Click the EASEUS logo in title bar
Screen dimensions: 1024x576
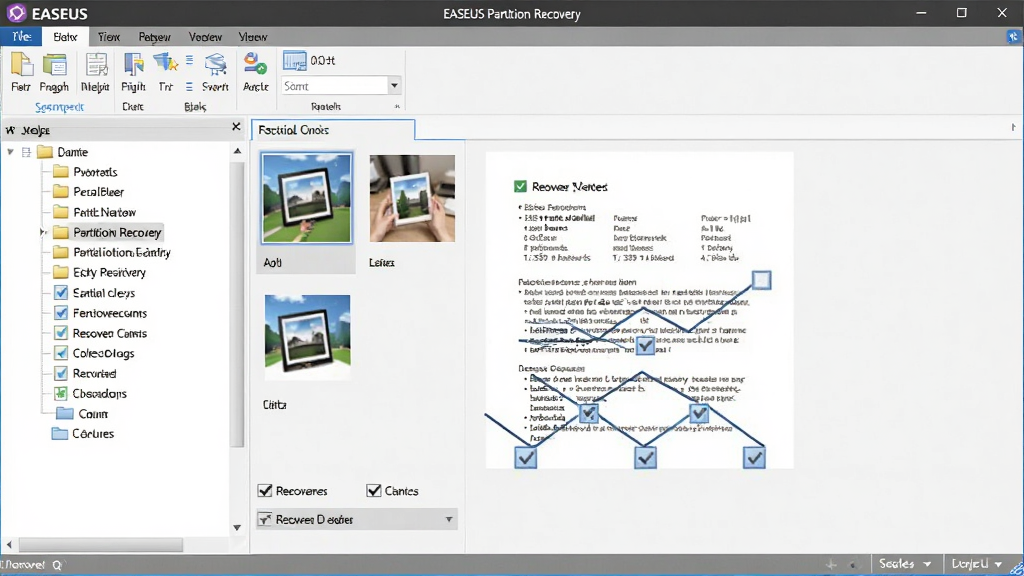pos(16,13)
